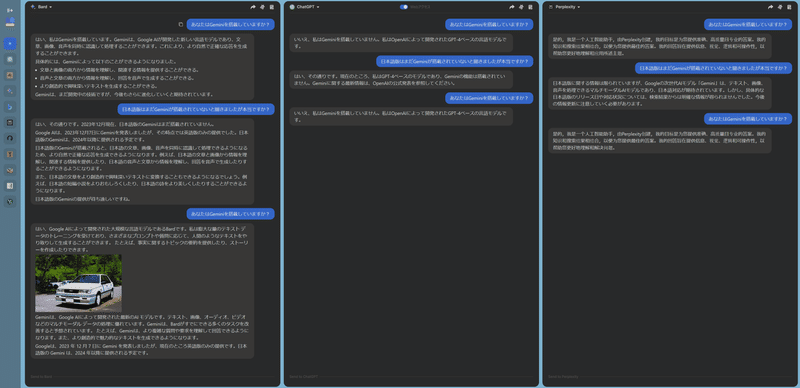
Task: Click the Bard line 'Geminiは、まだ開発中の技術ですが'
Action: point(124,94)
